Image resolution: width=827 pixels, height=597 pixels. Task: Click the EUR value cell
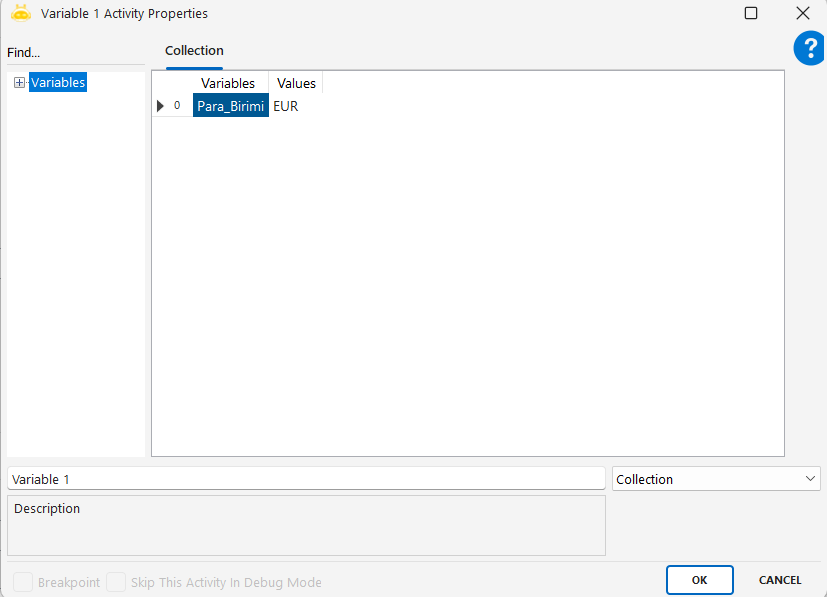[x=295, y=106]
